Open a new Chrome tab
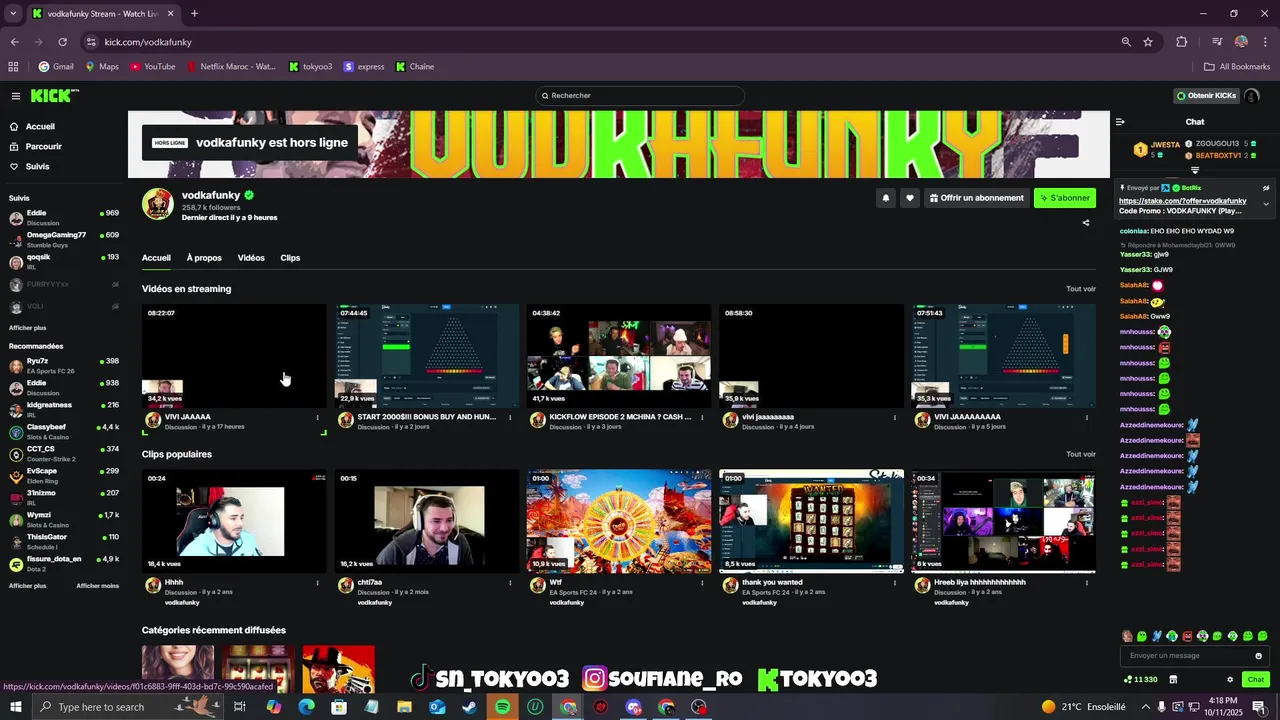 point(194,14)
